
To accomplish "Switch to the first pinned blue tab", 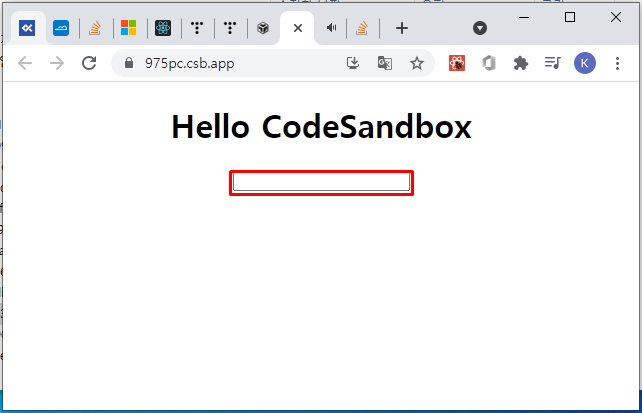I will click(x=27, y=28).
